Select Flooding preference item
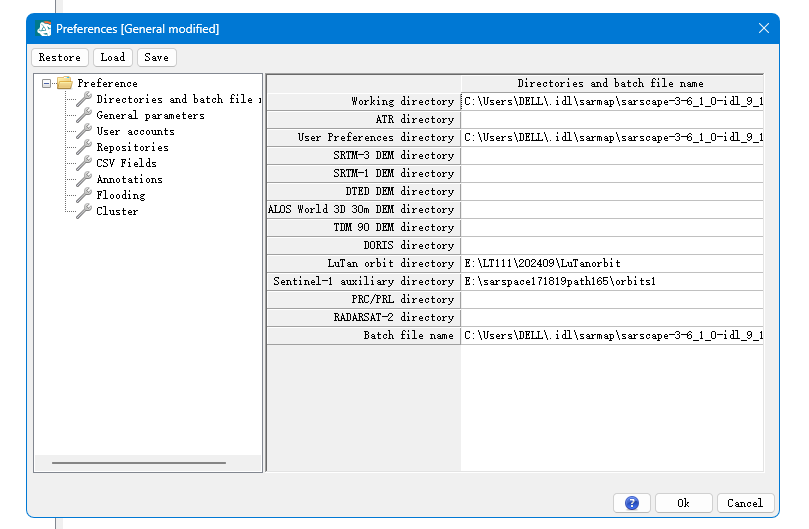The image size is (809, 529). pos(121,195)
